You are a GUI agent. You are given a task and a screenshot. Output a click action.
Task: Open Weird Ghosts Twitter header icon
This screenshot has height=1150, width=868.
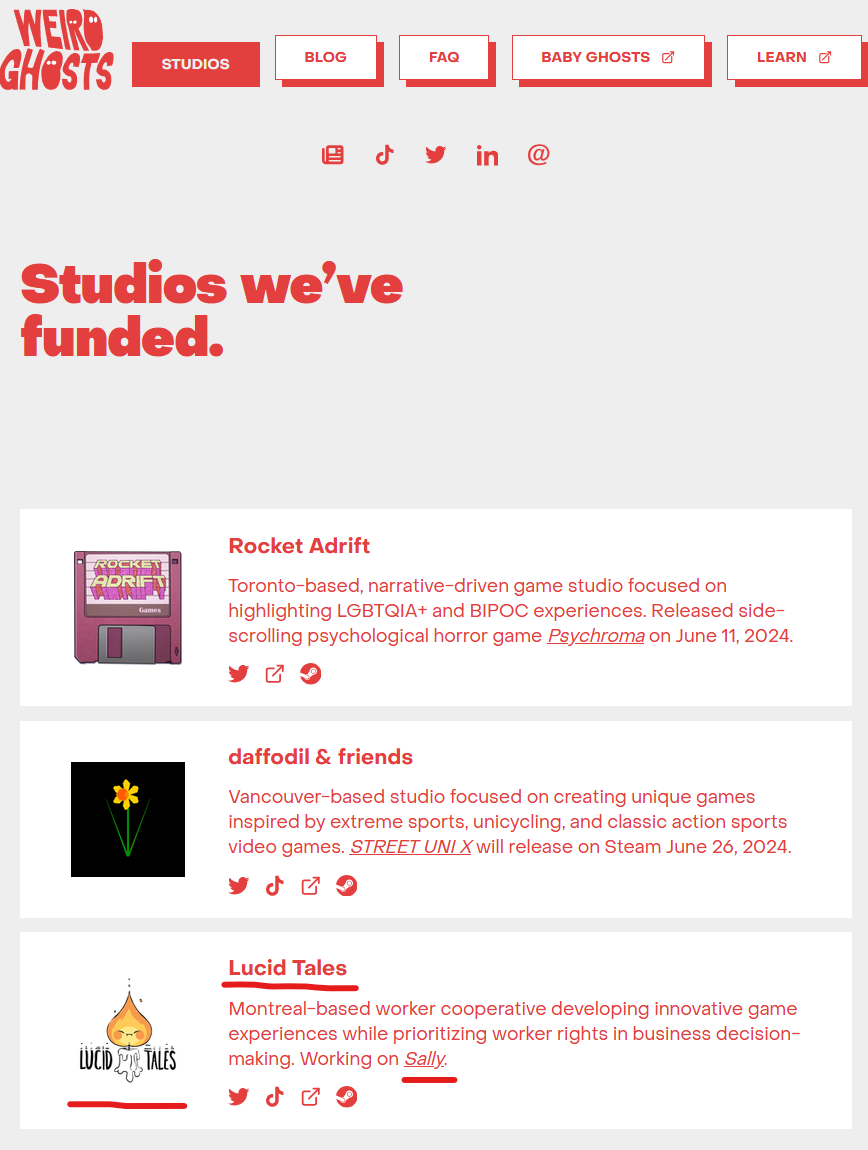point(435,155)
